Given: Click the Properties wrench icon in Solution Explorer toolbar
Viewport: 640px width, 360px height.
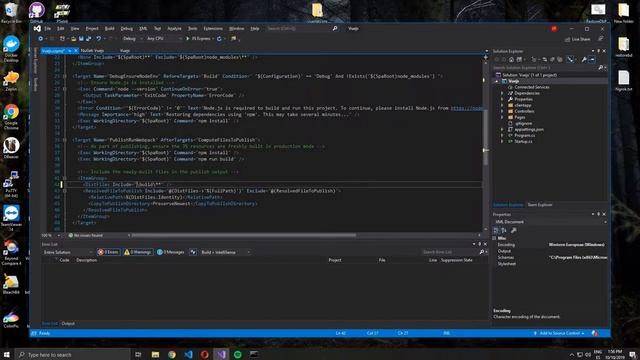Looking at the screenshot, I should click(584, 60).
